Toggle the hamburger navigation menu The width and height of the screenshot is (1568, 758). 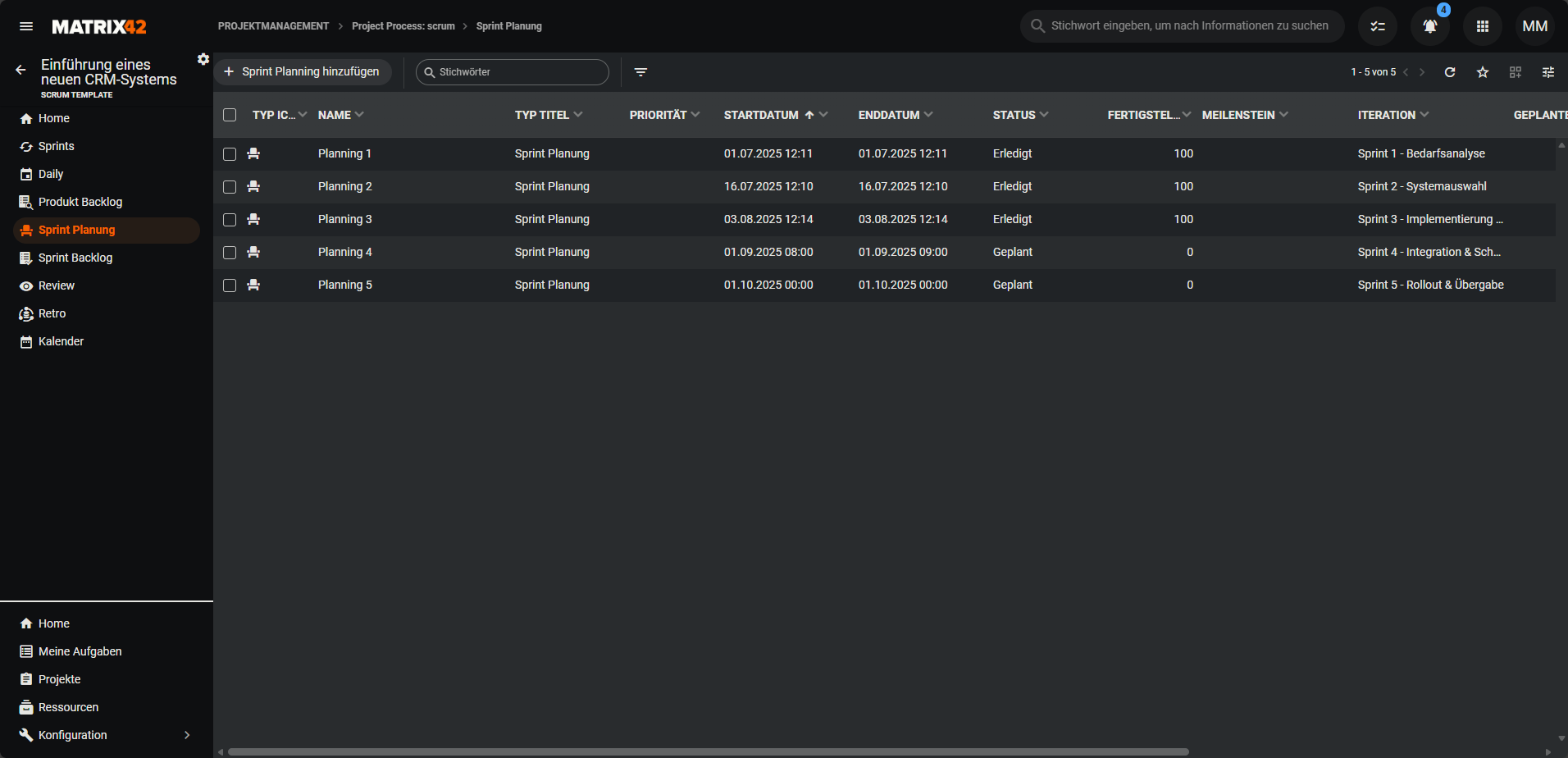pyautogui.click(x=26, y=26)
